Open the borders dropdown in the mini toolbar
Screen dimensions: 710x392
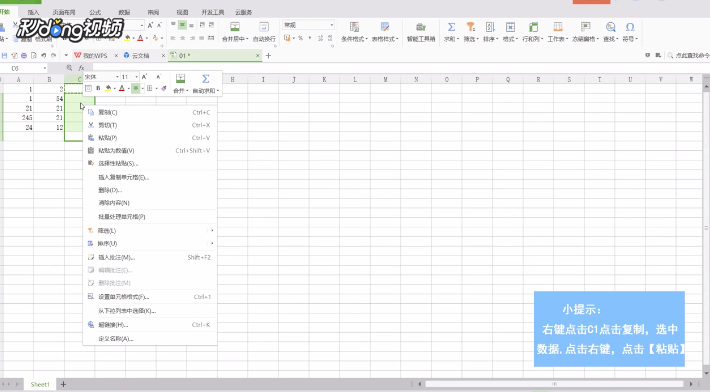coord(156,88)
